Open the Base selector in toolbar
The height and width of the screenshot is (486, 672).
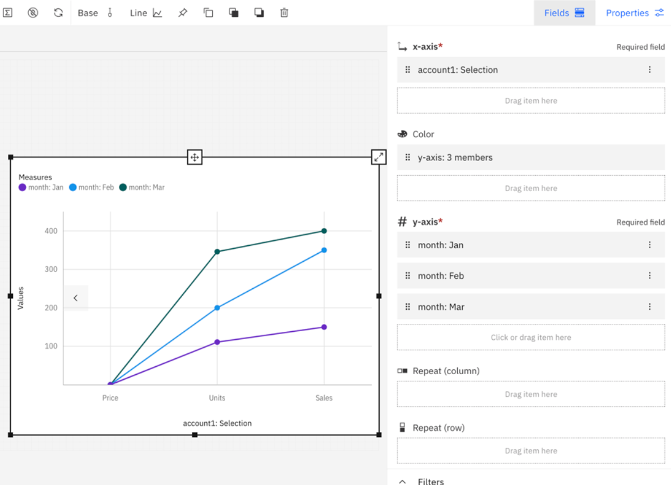[95, 13]
